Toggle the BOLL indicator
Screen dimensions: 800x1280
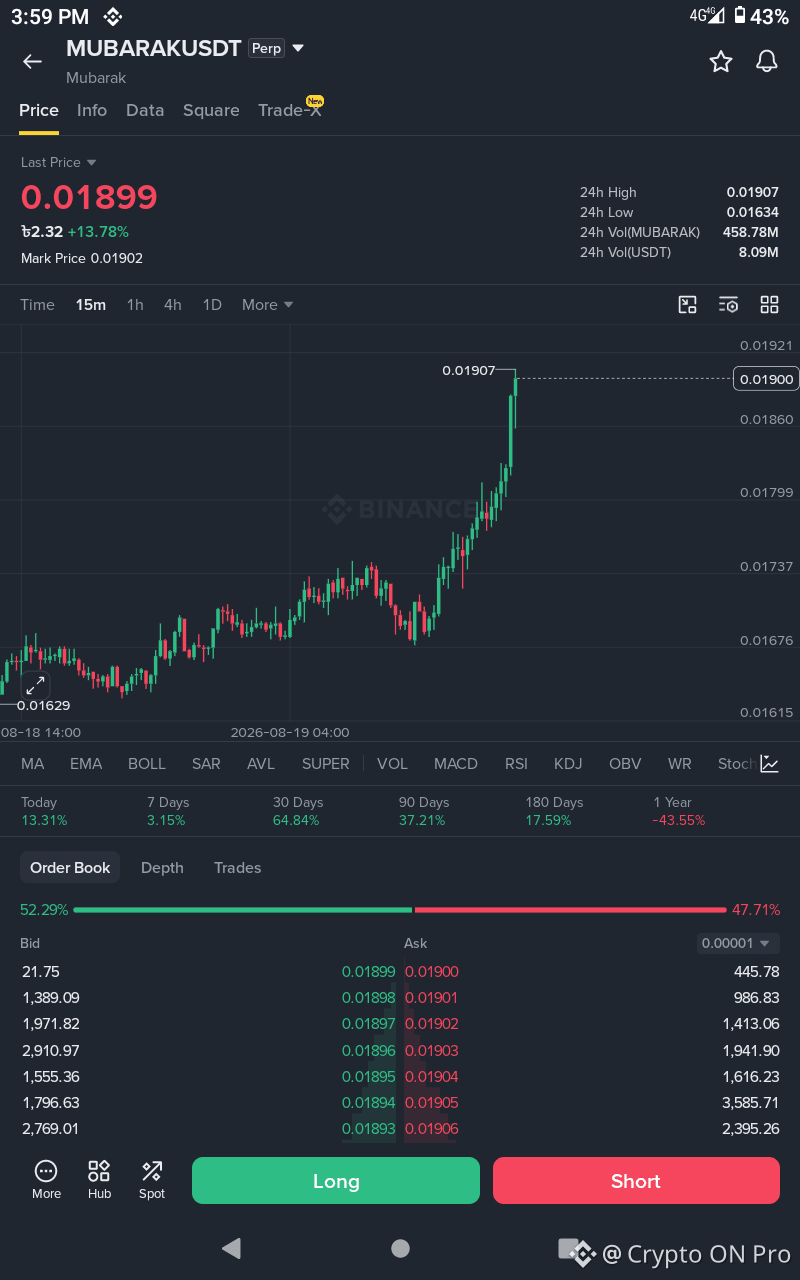[x=147, y=764]
